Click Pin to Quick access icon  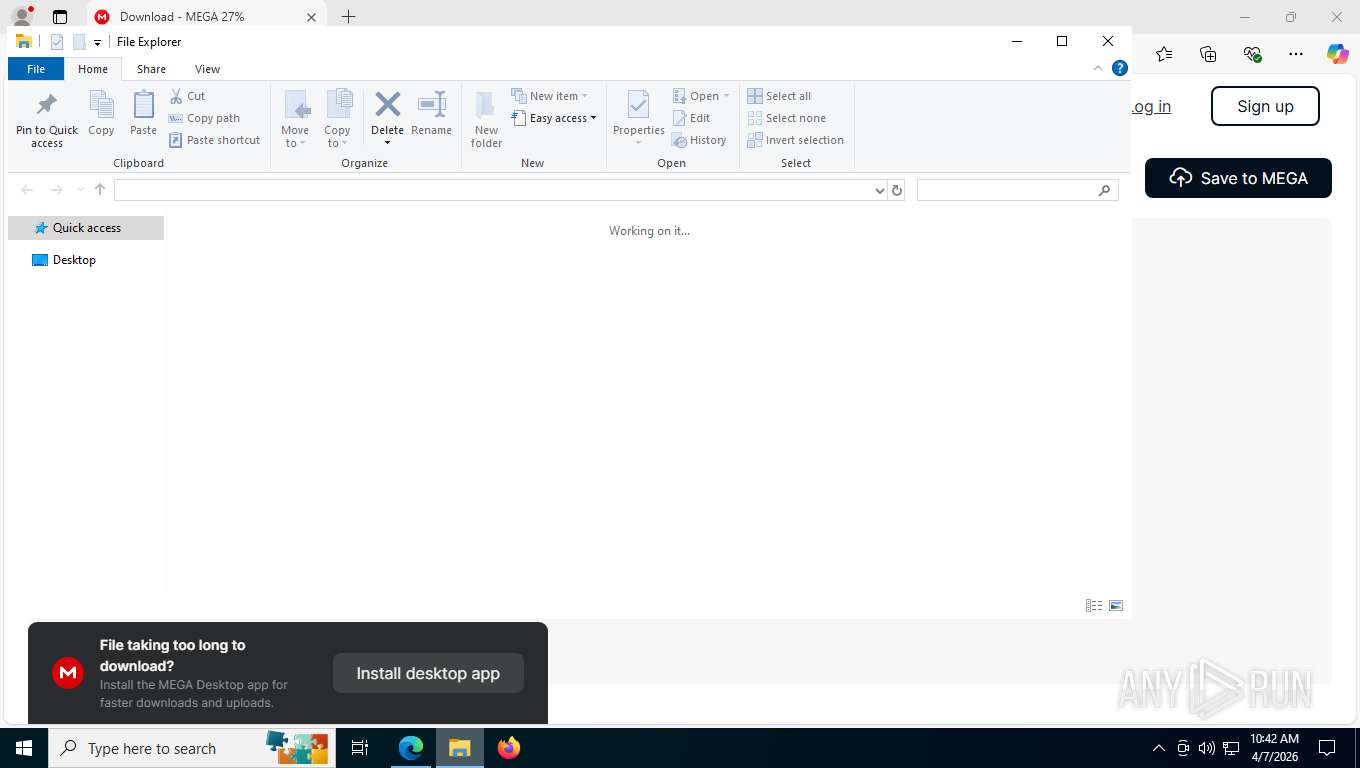46,105
